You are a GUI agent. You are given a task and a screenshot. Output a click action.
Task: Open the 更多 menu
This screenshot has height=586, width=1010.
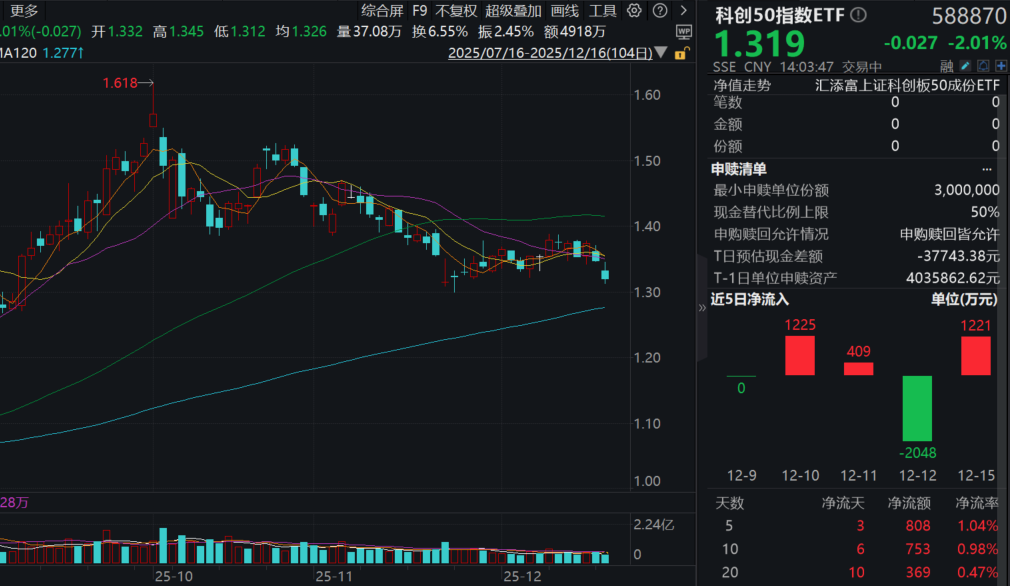point(24,11)
